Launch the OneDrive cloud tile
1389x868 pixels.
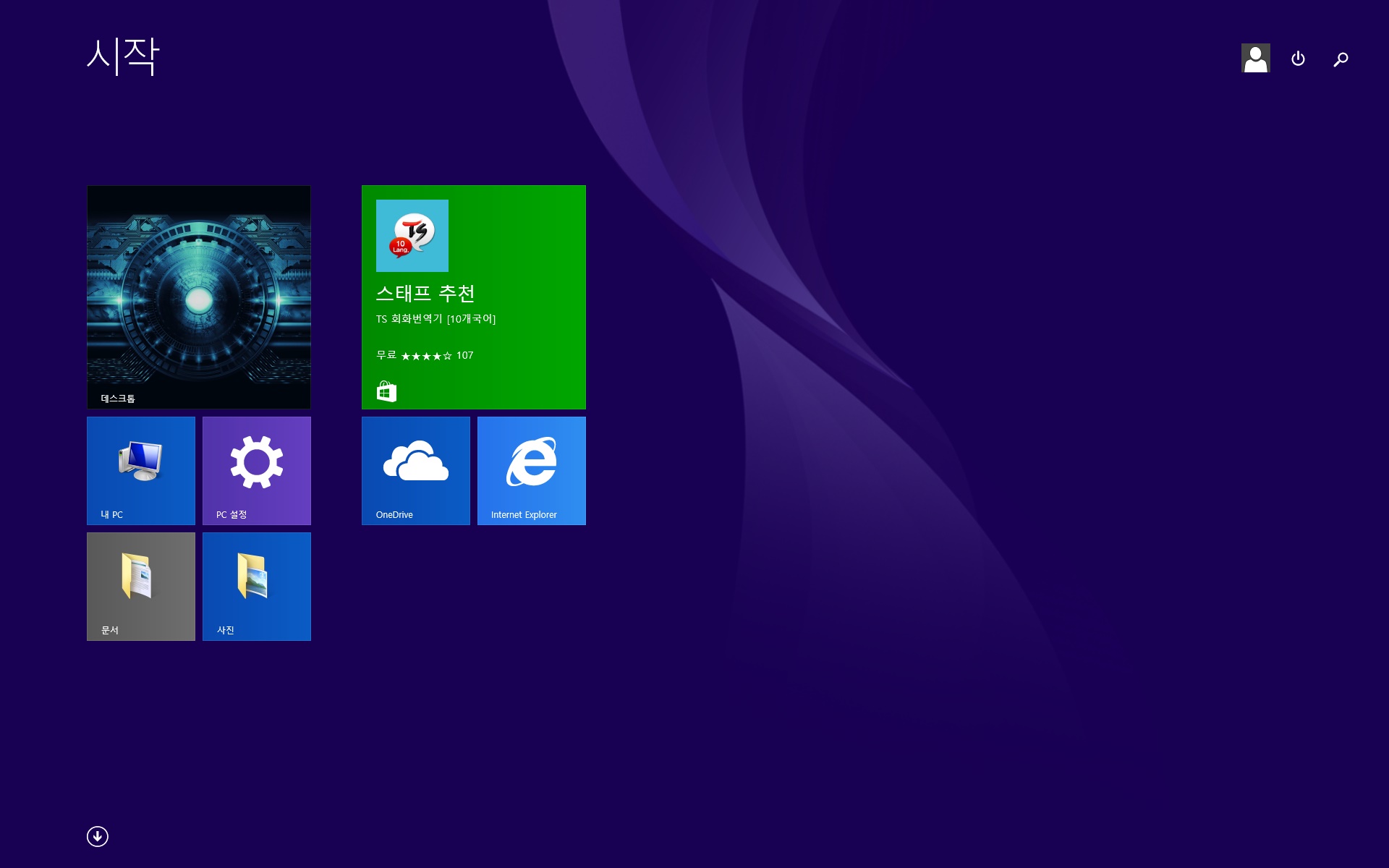click(x=416, y=471)
